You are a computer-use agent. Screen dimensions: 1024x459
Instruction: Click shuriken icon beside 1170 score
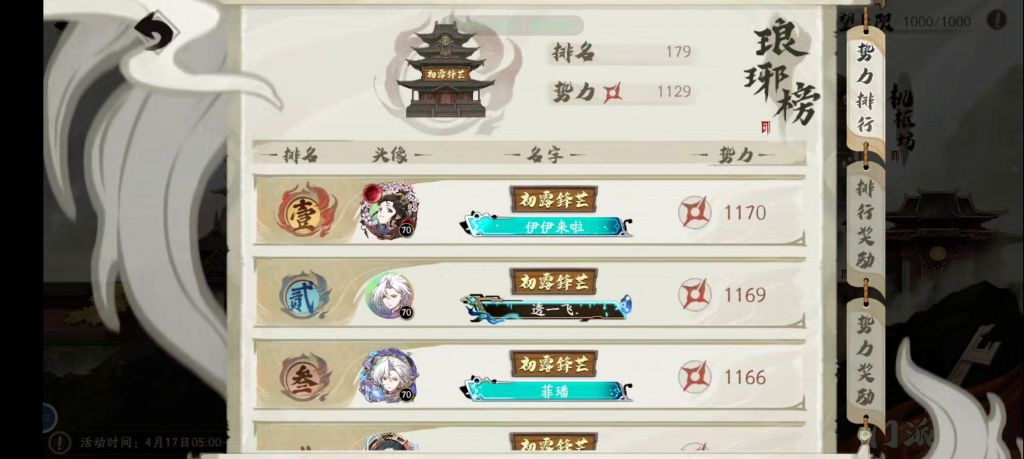tap(694, 213)
